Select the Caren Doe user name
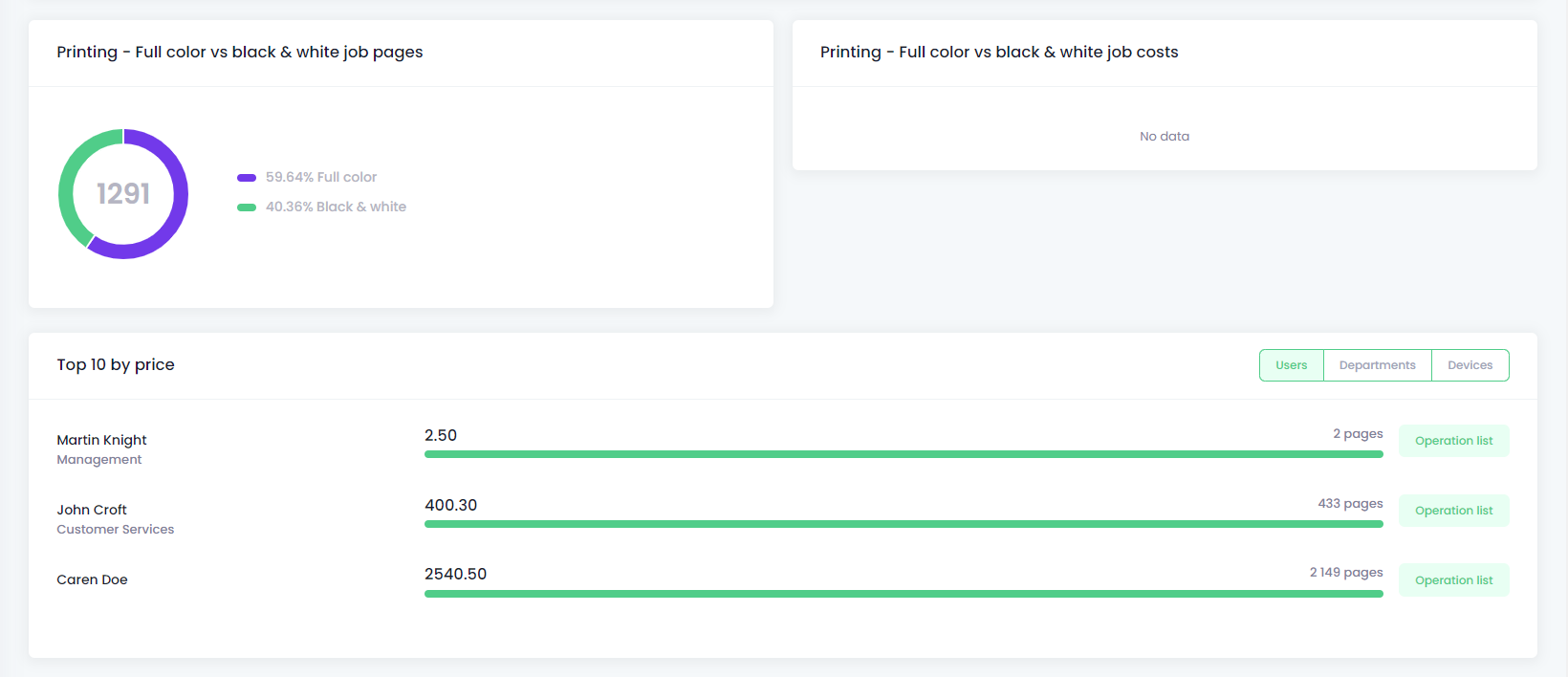 (x=92, y=579)
